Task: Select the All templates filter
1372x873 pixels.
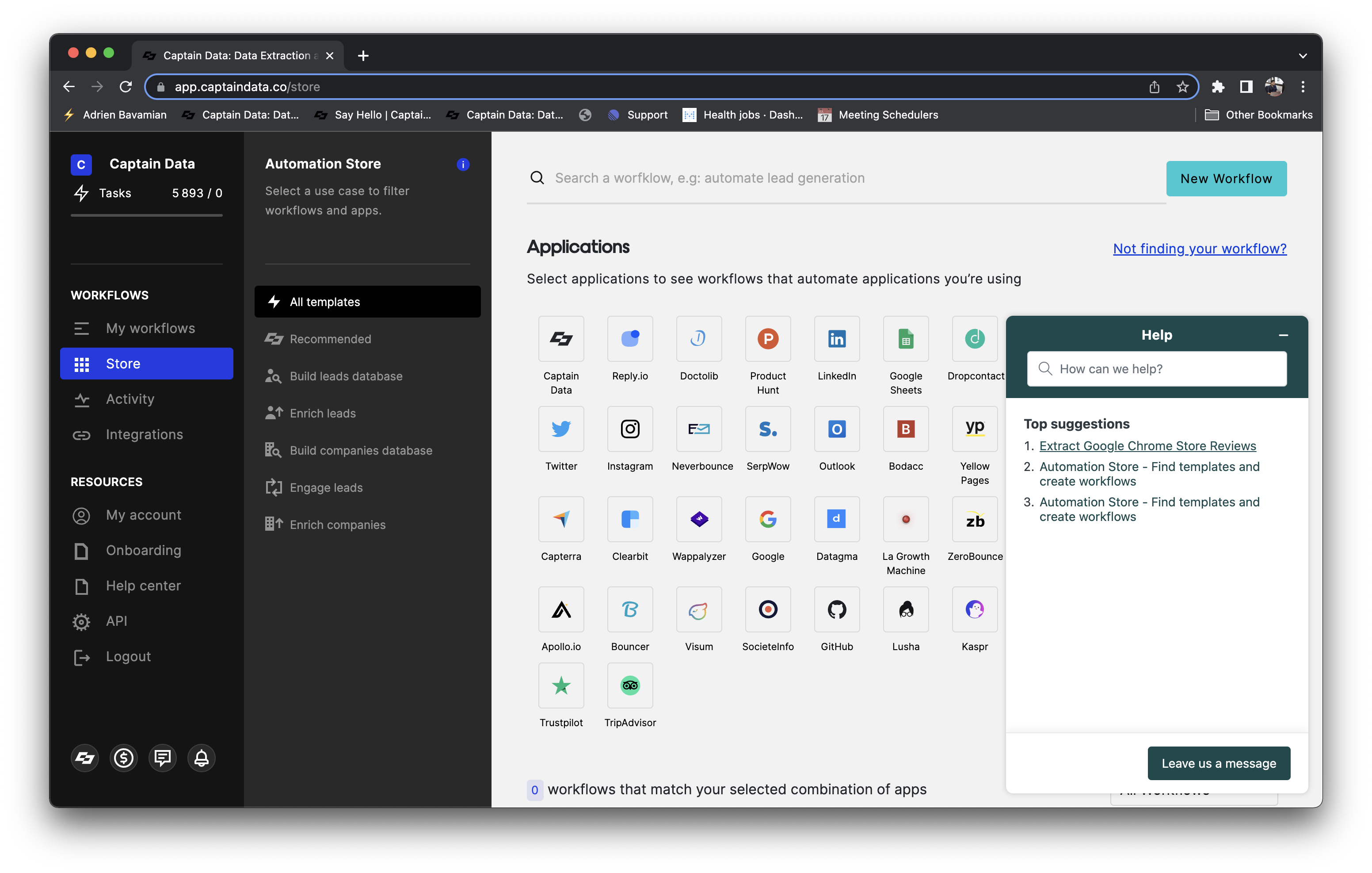Action: tap(367, 302)
